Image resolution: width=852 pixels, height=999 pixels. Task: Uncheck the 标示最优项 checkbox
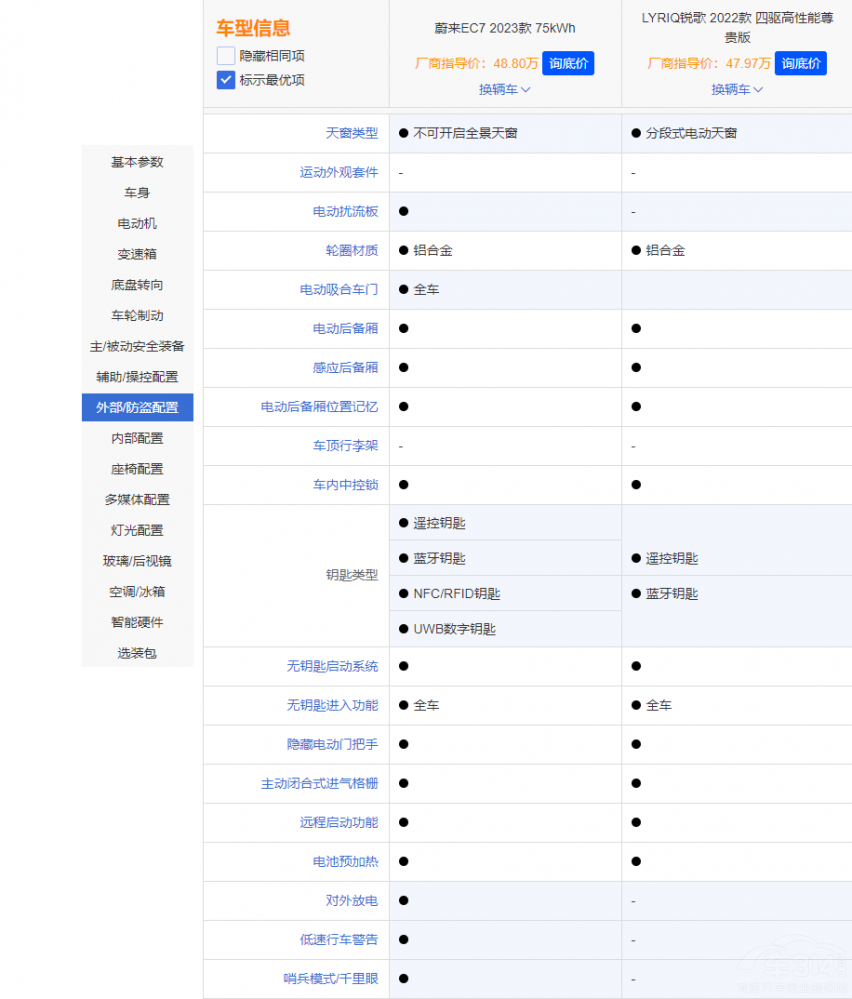coord(226,80)
